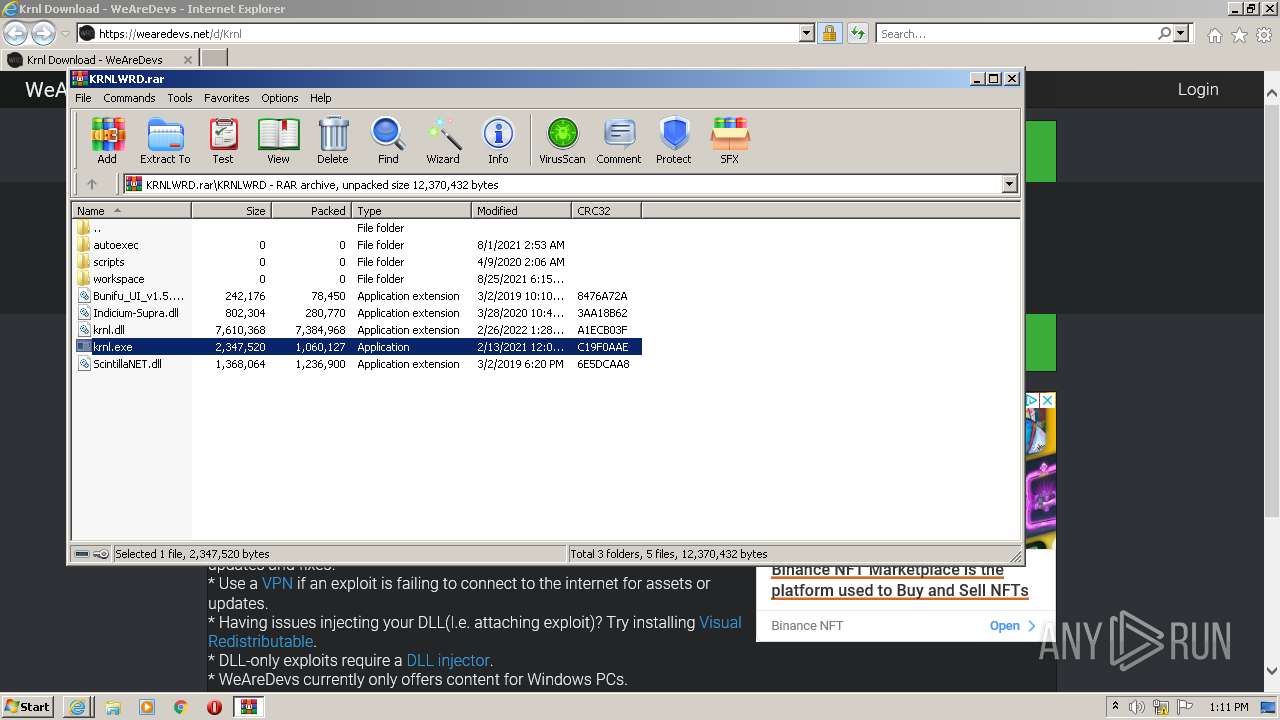Open the Help menu in WinRAR

(x=321, y=98)
